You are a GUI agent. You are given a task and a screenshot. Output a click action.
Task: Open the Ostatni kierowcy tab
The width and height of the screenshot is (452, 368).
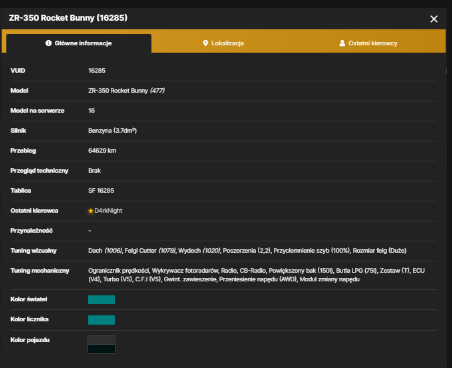pos(368,43)
